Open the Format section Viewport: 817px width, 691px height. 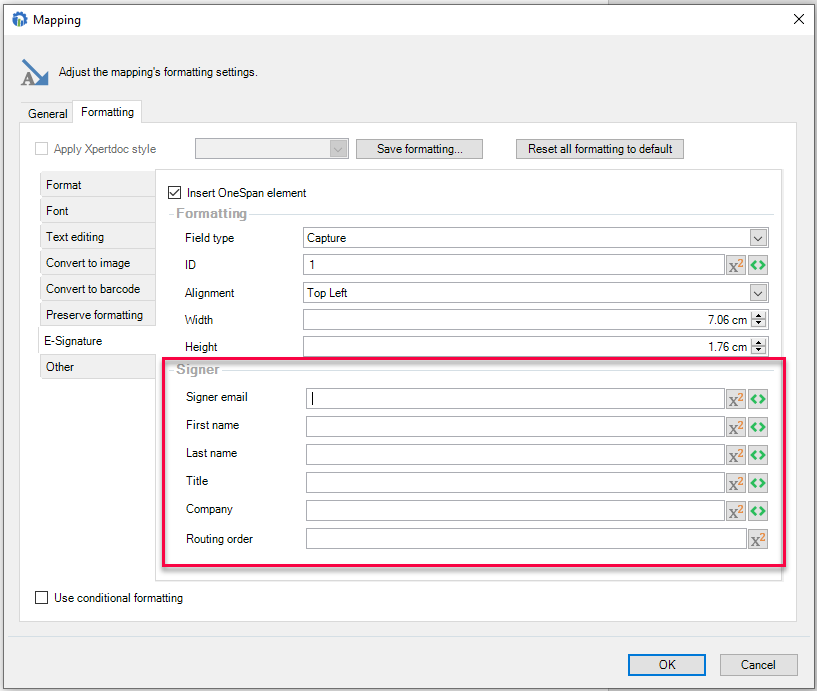(97, 185)
